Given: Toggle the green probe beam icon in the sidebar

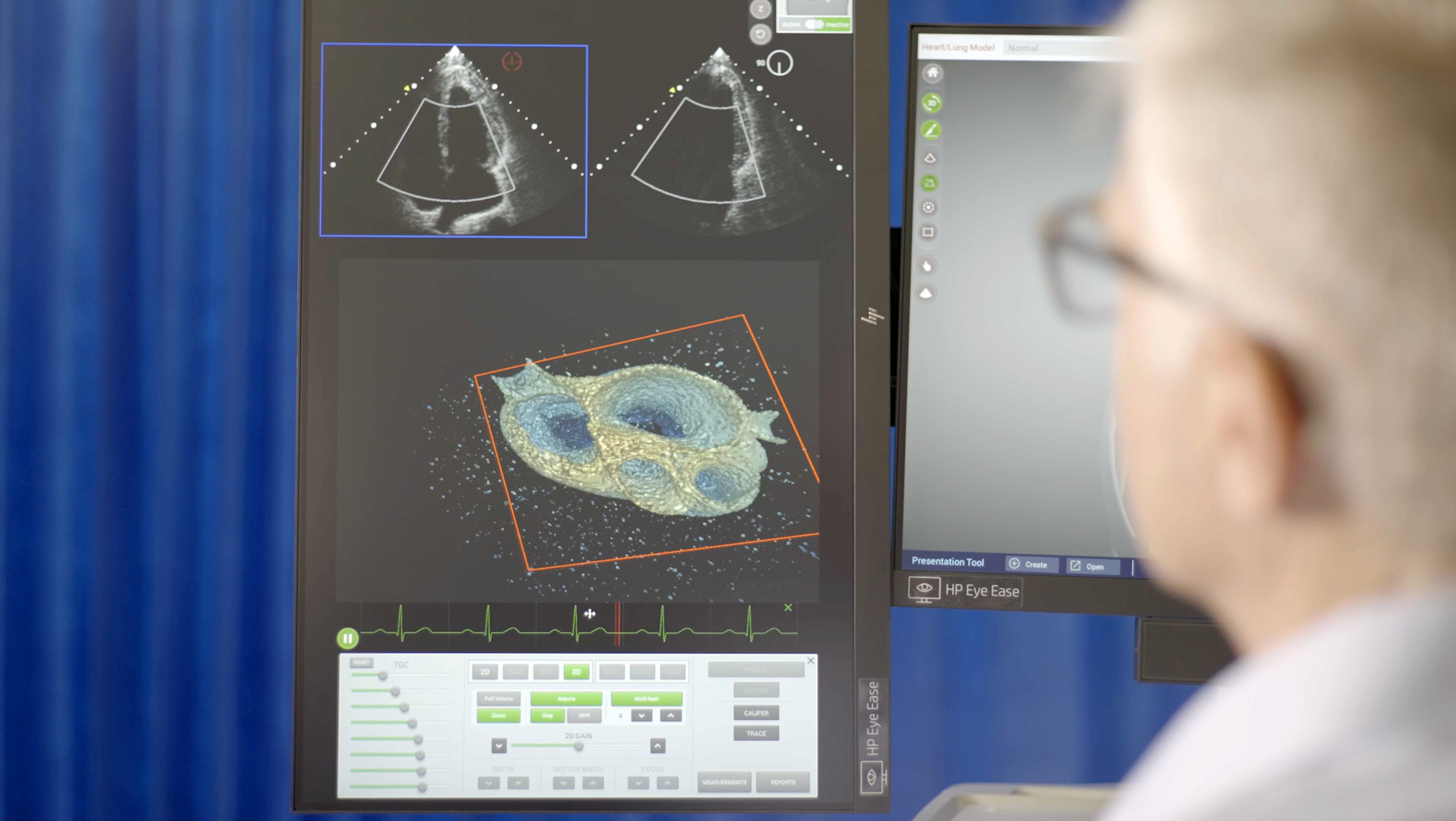Looking at the screenshot, I should tap(929, 183).
